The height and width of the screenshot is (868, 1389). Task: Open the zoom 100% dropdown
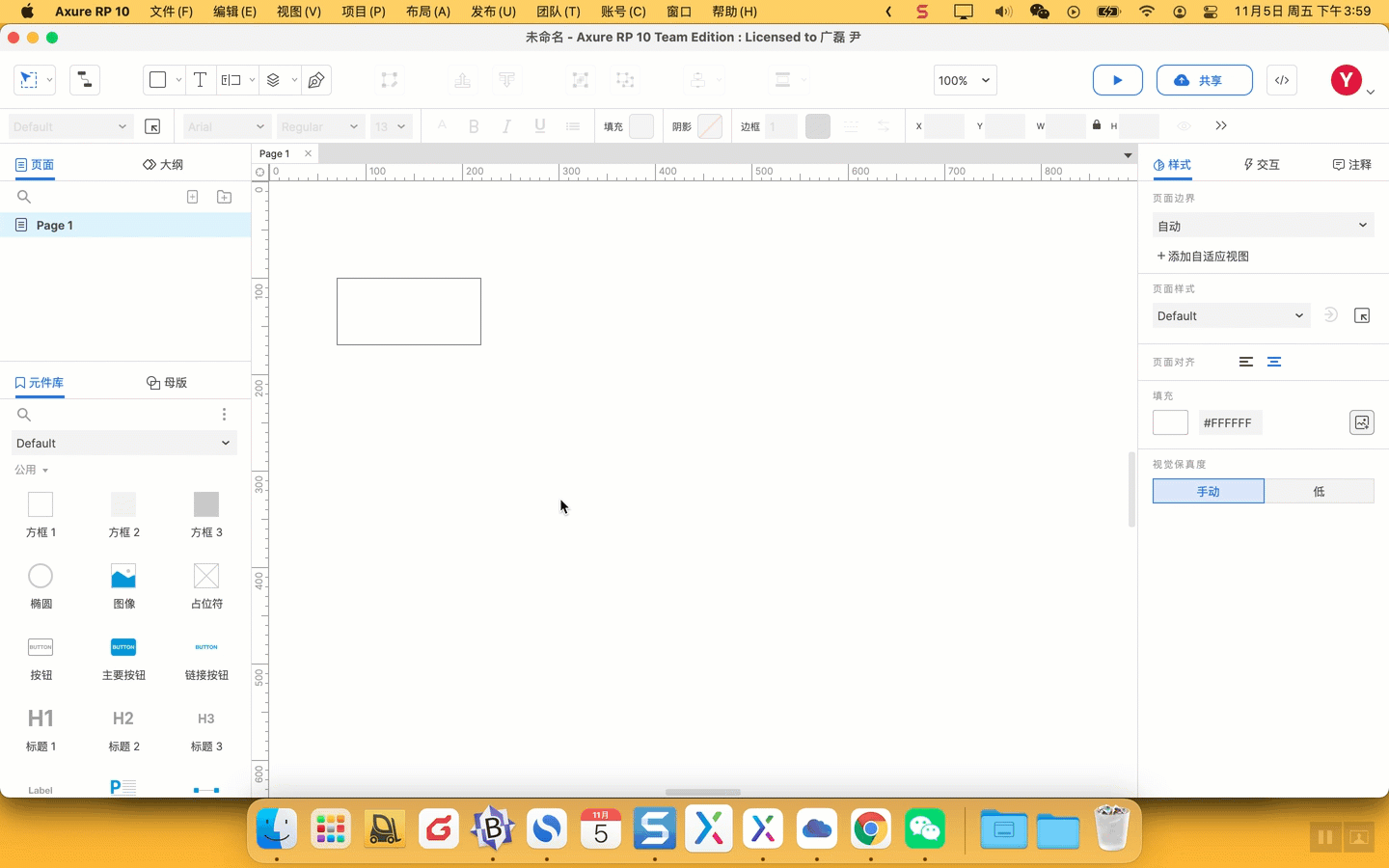965,80
